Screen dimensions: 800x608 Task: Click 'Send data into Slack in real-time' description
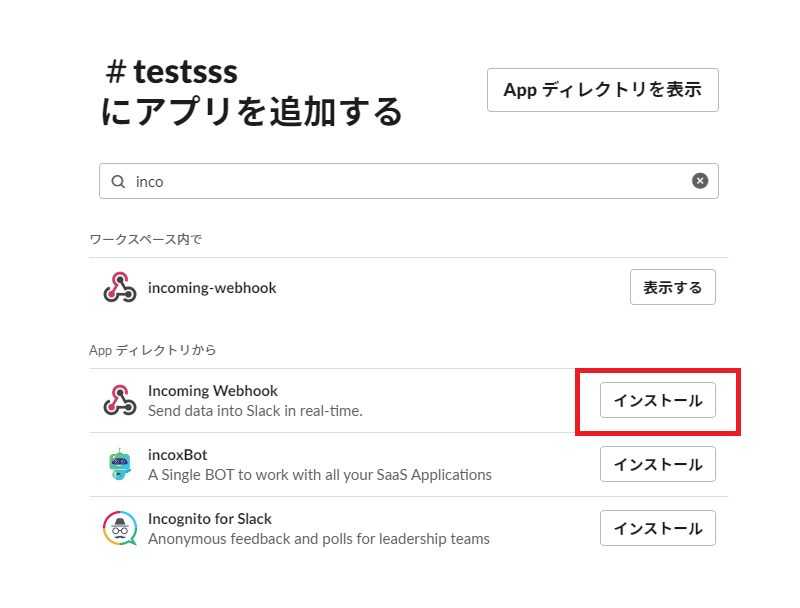pyautogui.click(x=255, y=411)
